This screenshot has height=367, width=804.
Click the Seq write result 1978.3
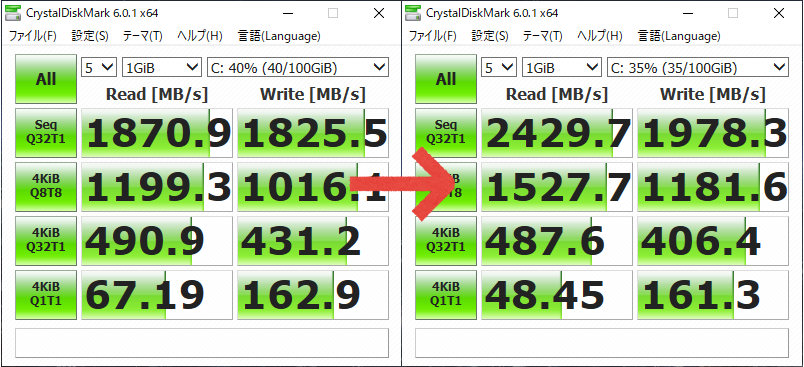713,133
